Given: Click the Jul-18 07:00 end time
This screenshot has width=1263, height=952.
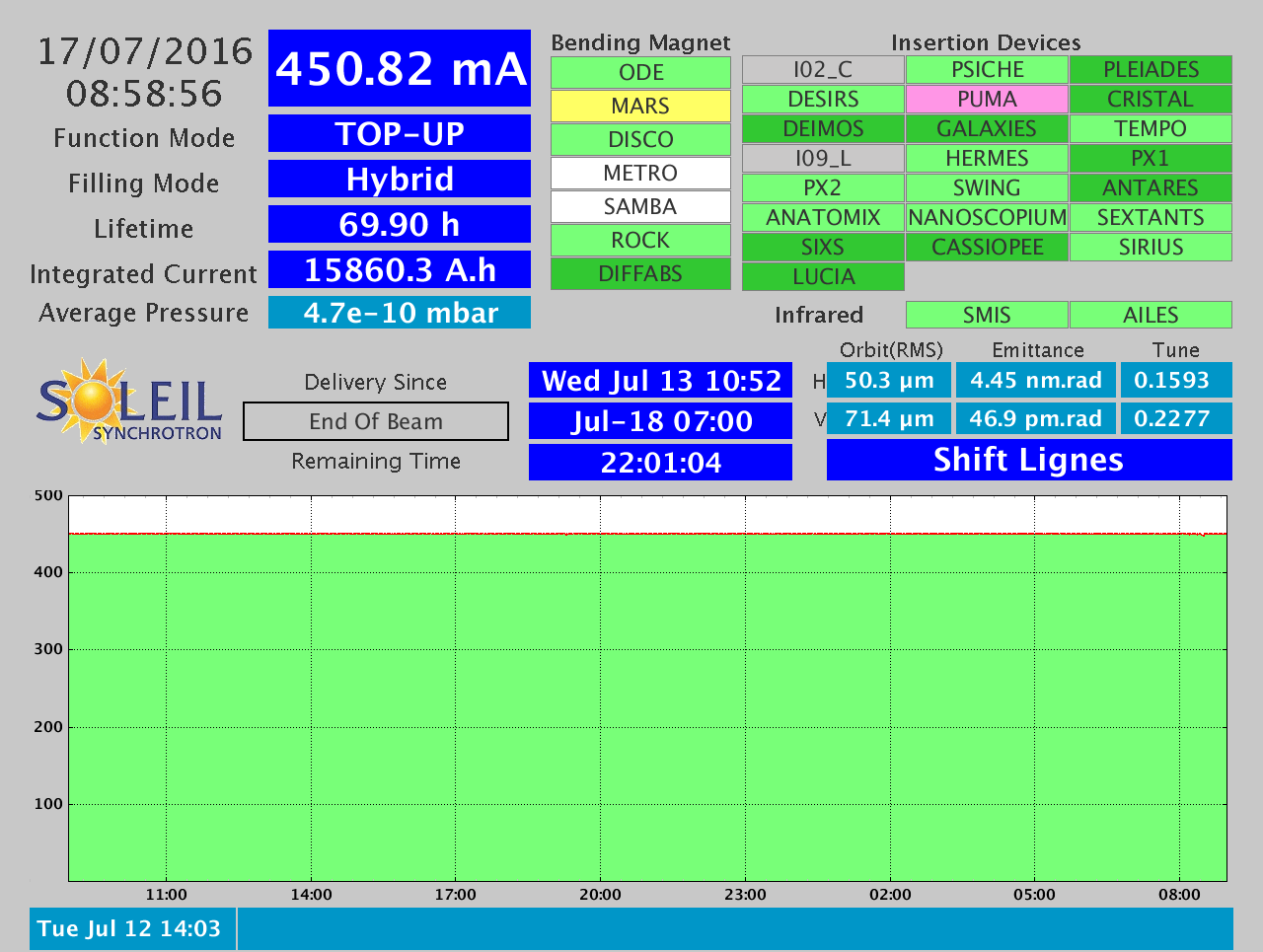Looking at the screenshot, I should (660, 421).
